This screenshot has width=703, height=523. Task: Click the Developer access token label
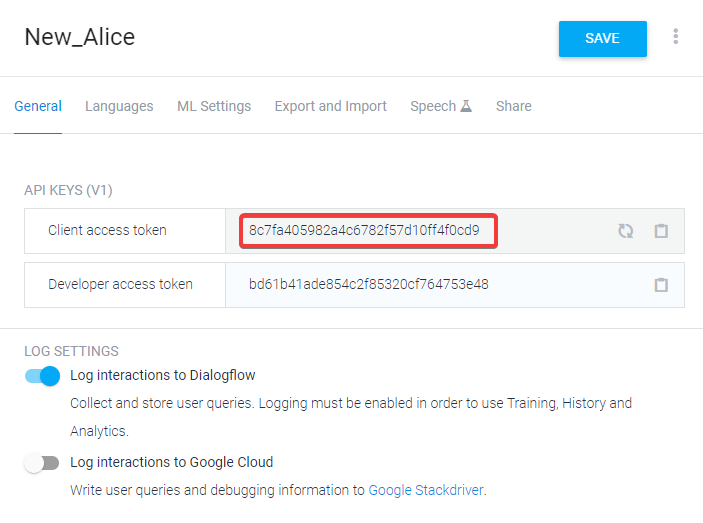point(120,284)
